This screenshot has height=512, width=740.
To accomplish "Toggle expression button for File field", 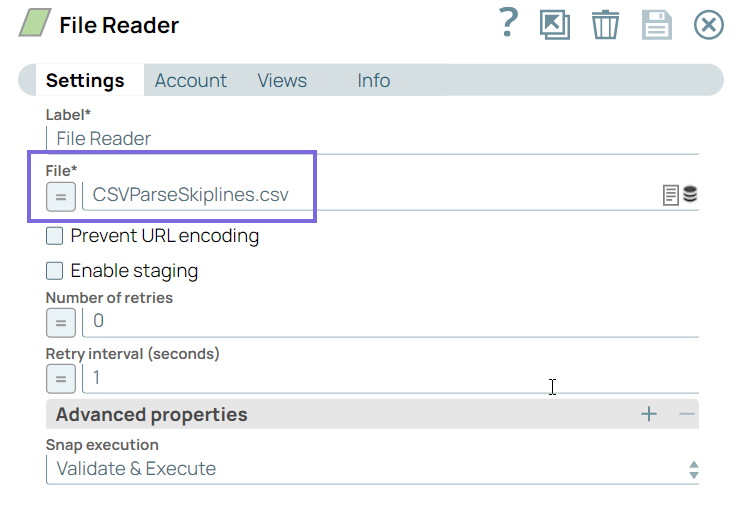I will [60, 197].
